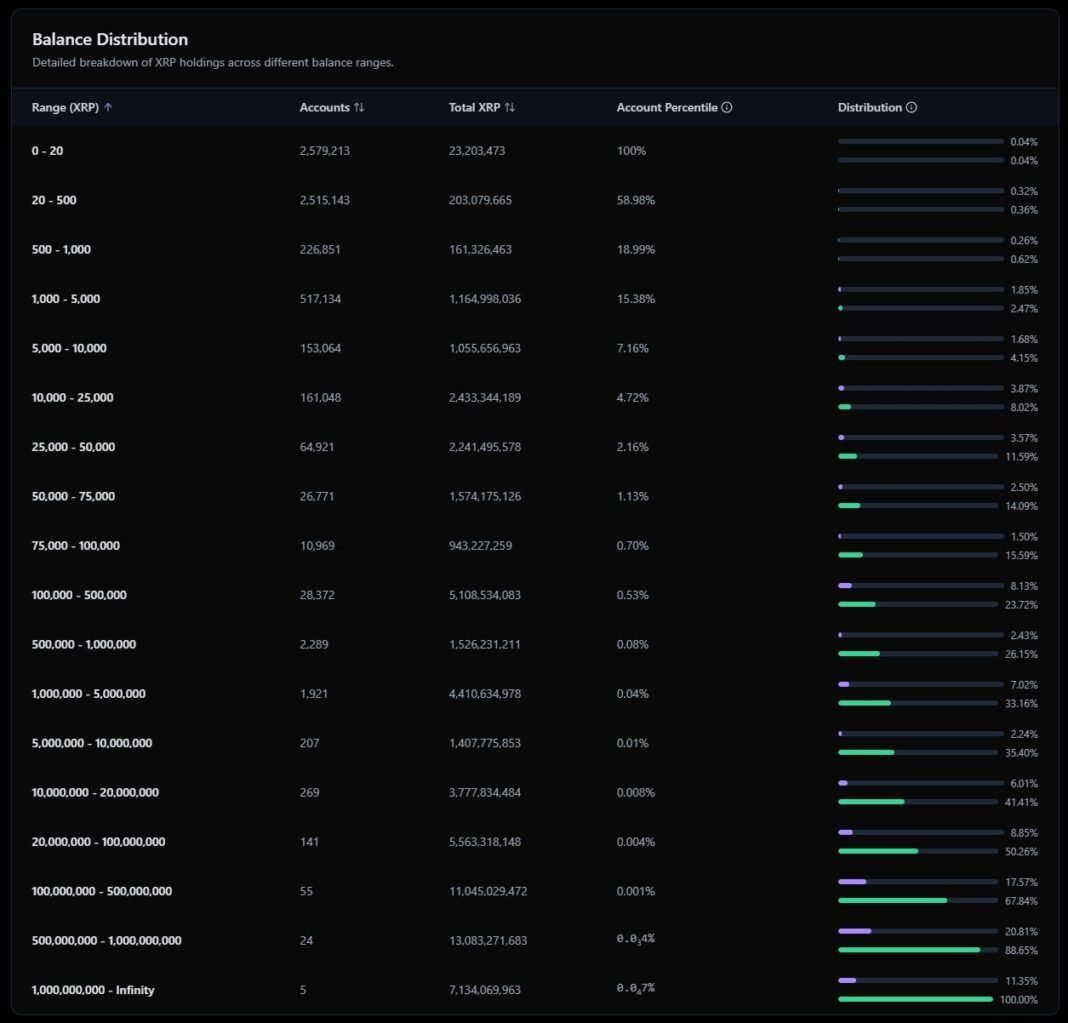This screenshot has width=1068, height=1023.
Task: Click the sort arrow beside Range (XRP)
Action: (x=108, y=108)
